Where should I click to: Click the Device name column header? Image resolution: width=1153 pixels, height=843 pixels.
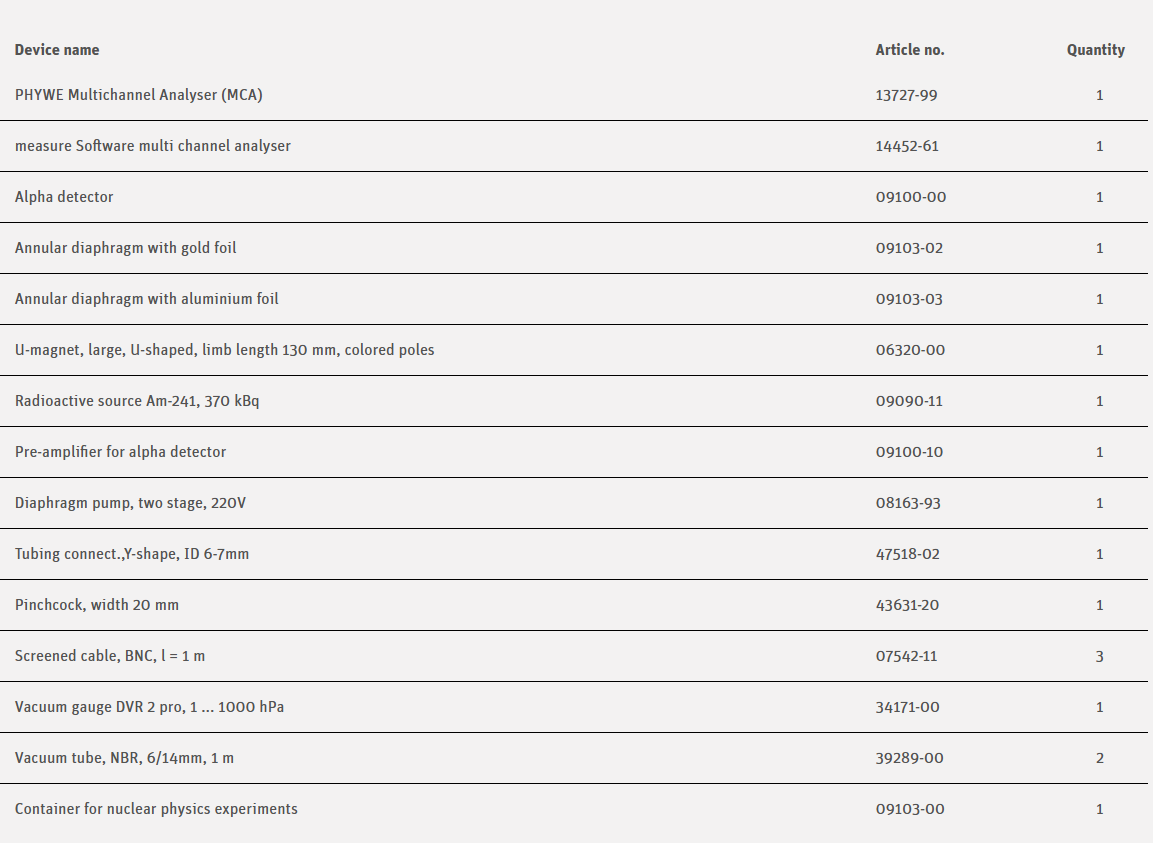[x=57, y=50]
